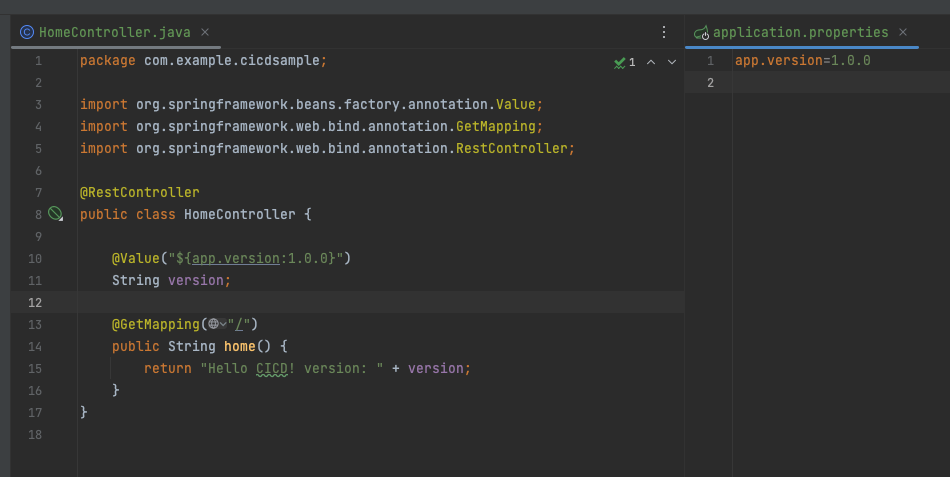Click the home method name
This screenshot has height=477, width=950.
[240, 346]
